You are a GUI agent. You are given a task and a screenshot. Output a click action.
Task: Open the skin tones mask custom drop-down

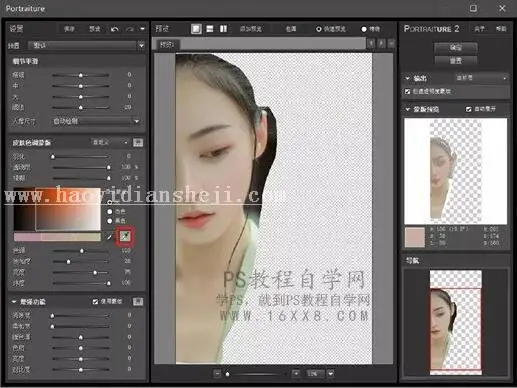click(x=110, y=143)
